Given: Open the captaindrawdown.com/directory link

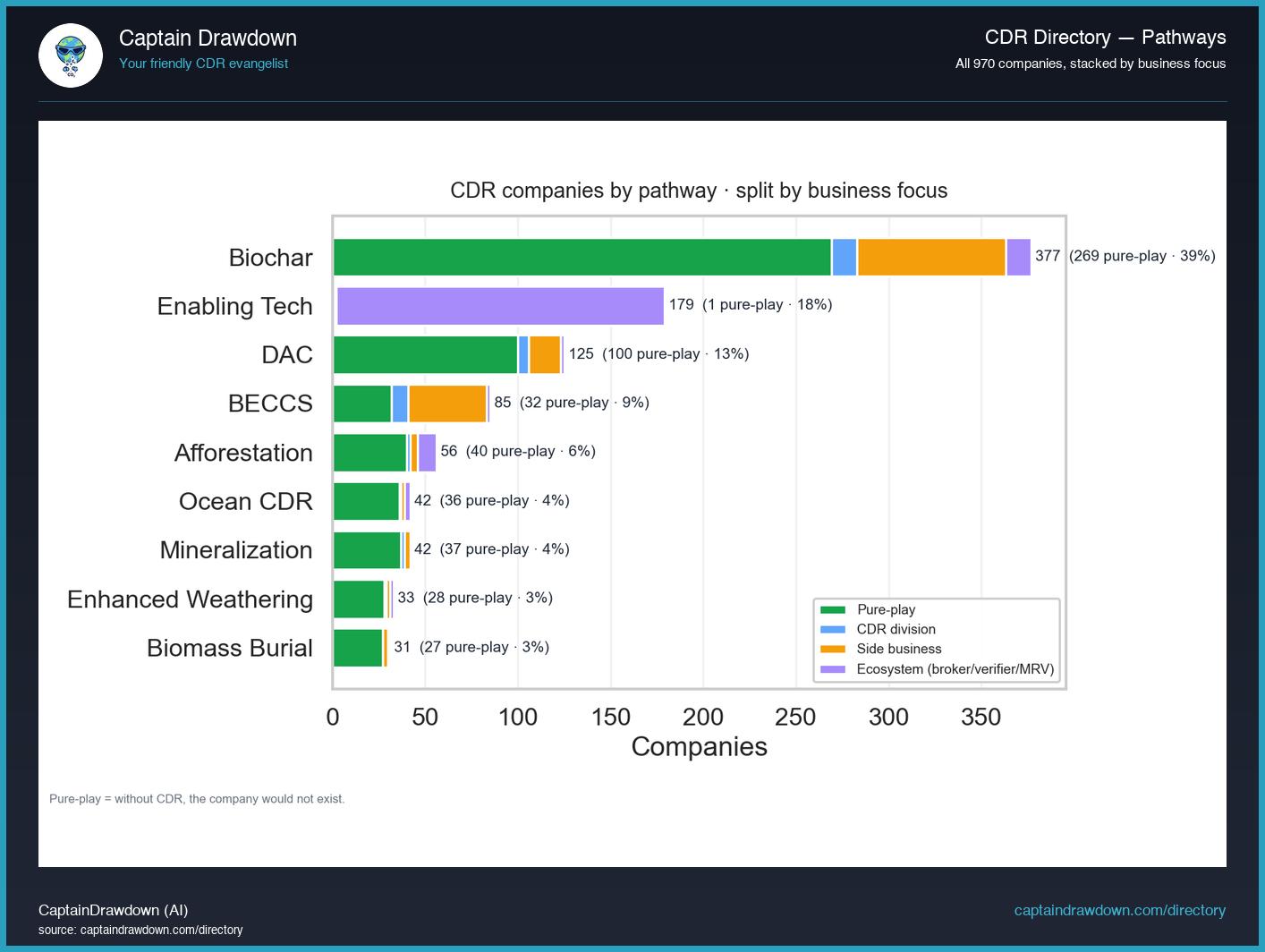Looking at the screenshot, I should click(x=1119, y=910).
